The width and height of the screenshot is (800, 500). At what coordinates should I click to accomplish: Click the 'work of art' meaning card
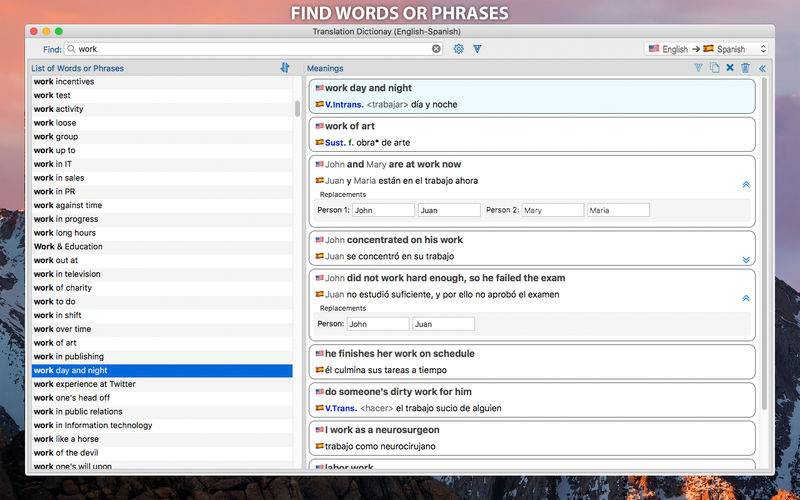pyautogui.click(x=531, y=134)
